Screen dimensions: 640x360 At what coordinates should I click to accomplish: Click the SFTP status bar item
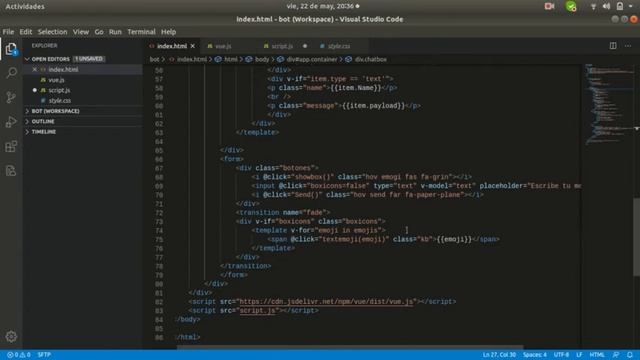(x=44, y=355)
